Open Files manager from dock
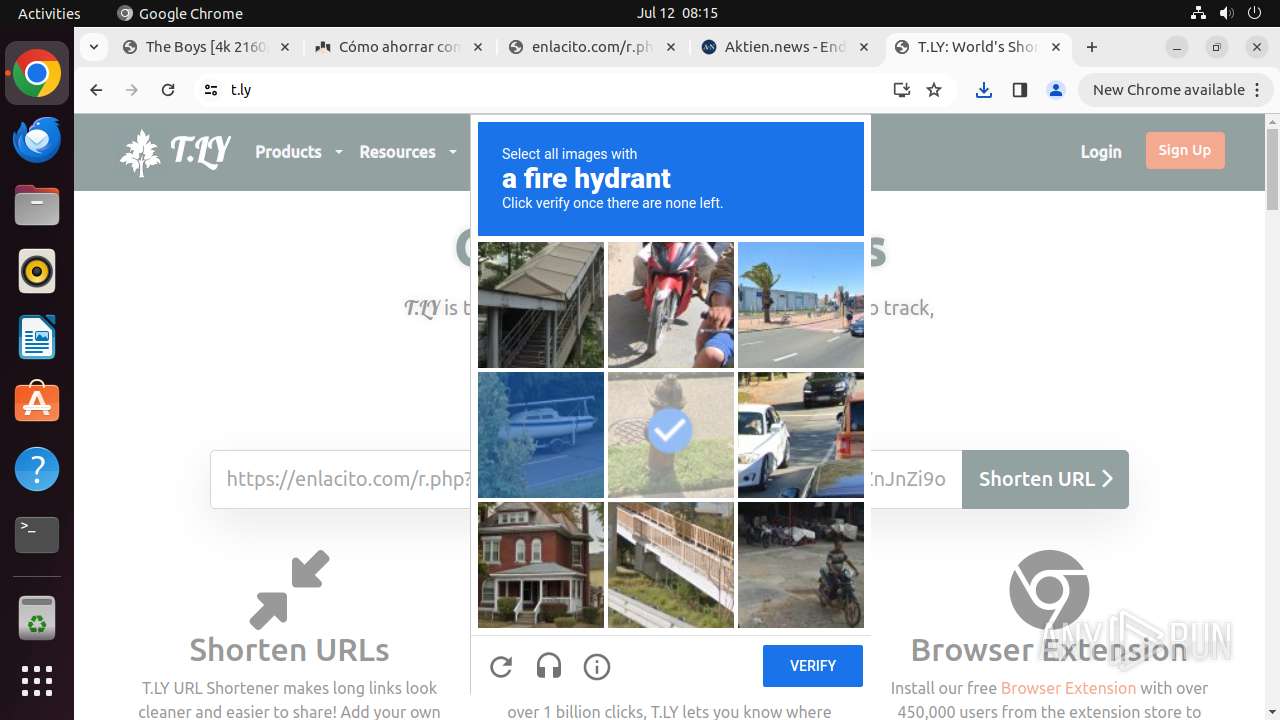This screenshot has width=1280, height=720. coord(37,206)
